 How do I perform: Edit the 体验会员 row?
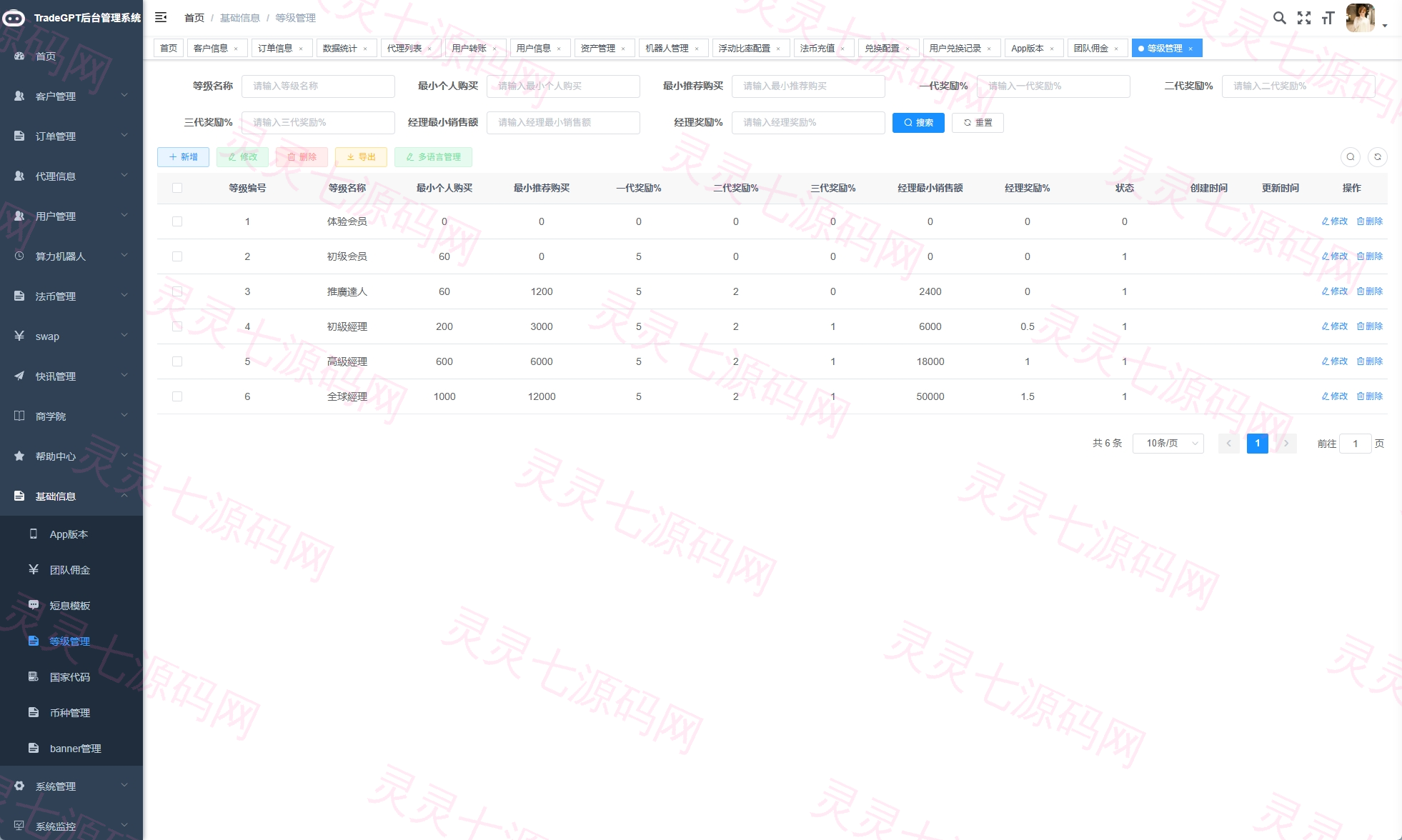[x=1334, y=221]
